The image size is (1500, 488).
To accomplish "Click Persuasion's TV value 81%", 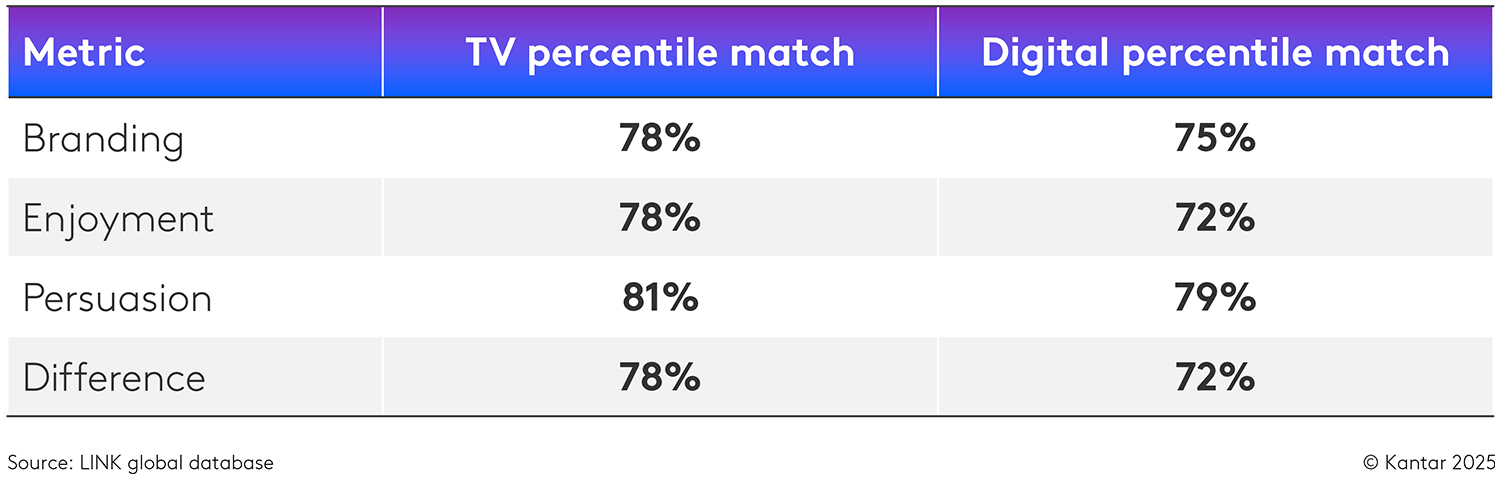I will pos(659,298).
